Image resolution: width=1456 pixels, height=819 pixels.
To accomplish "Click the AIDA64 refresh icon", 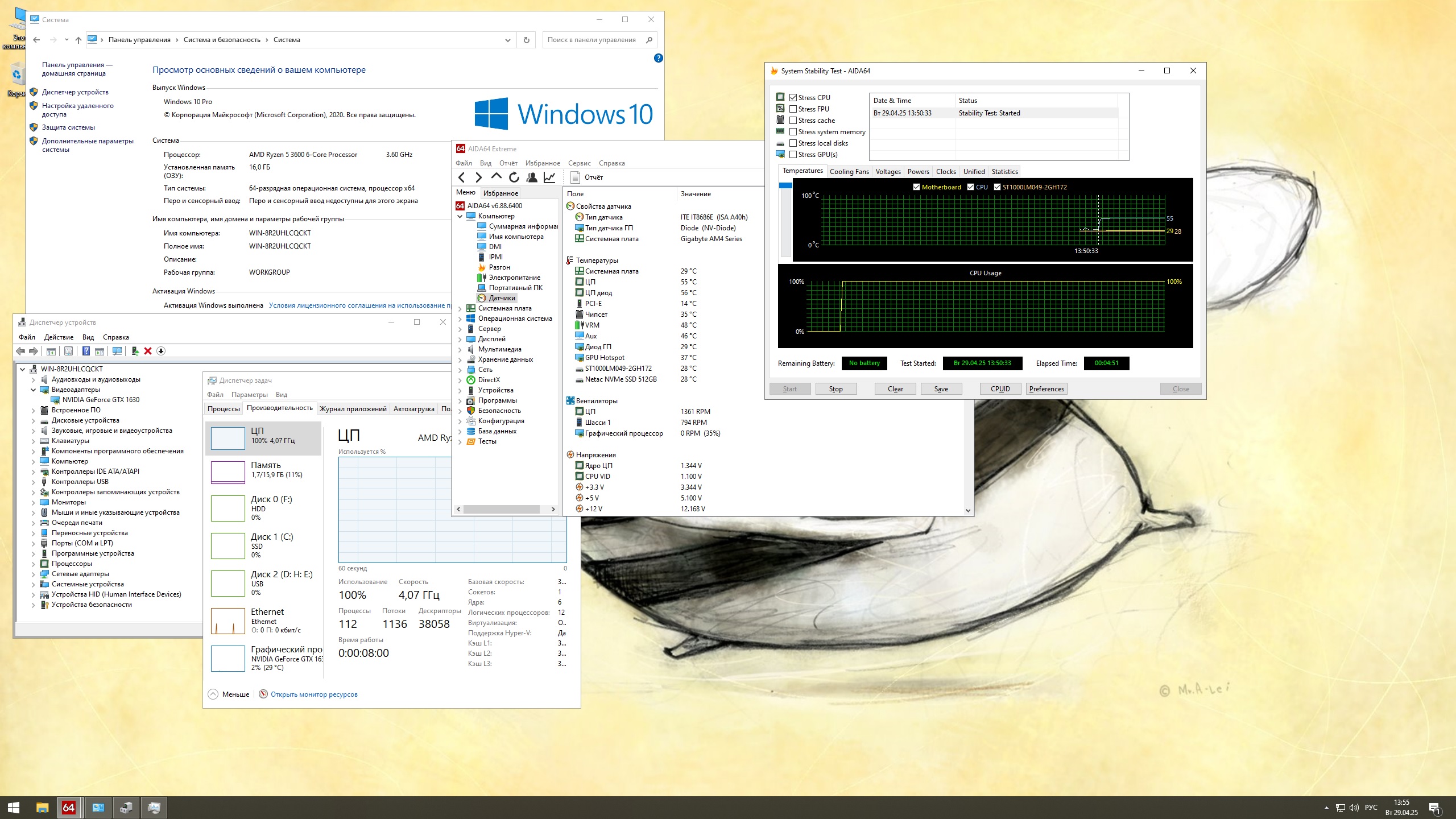I will point(514,177).
